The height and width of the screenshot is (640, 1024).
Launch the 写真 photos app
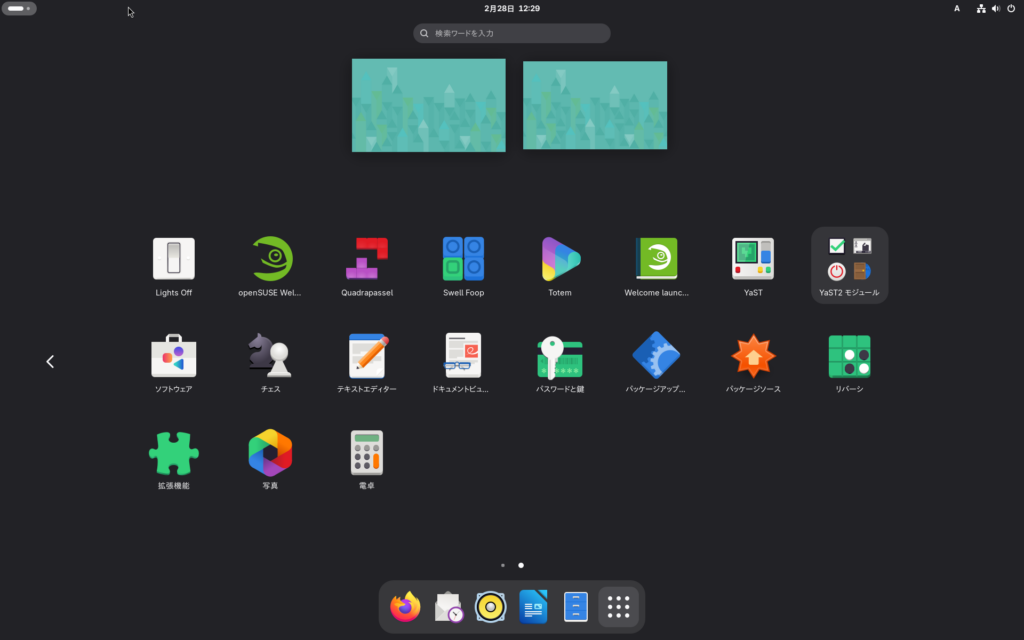pyautogui.click(x=270, y=452)
